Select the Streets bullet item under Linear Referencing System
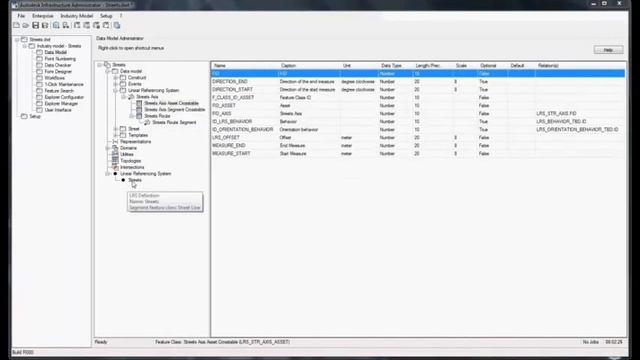Screen dimensions: 640x360 coord(135,180)
